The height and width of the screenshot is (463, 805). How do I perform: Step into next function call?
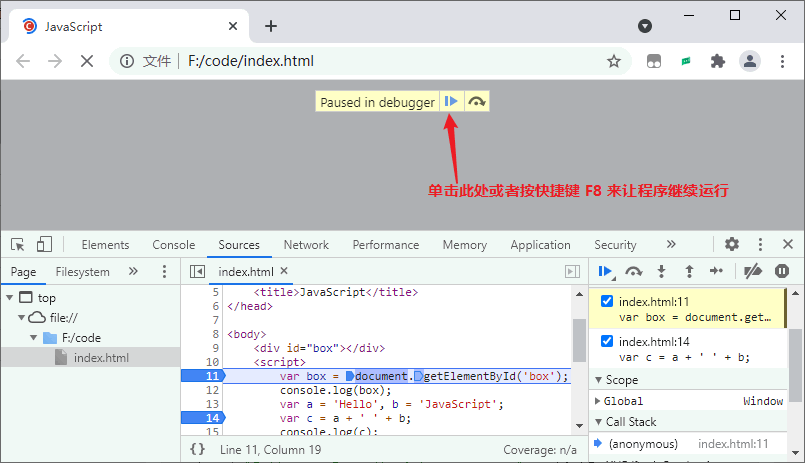(x=661, y=271)
